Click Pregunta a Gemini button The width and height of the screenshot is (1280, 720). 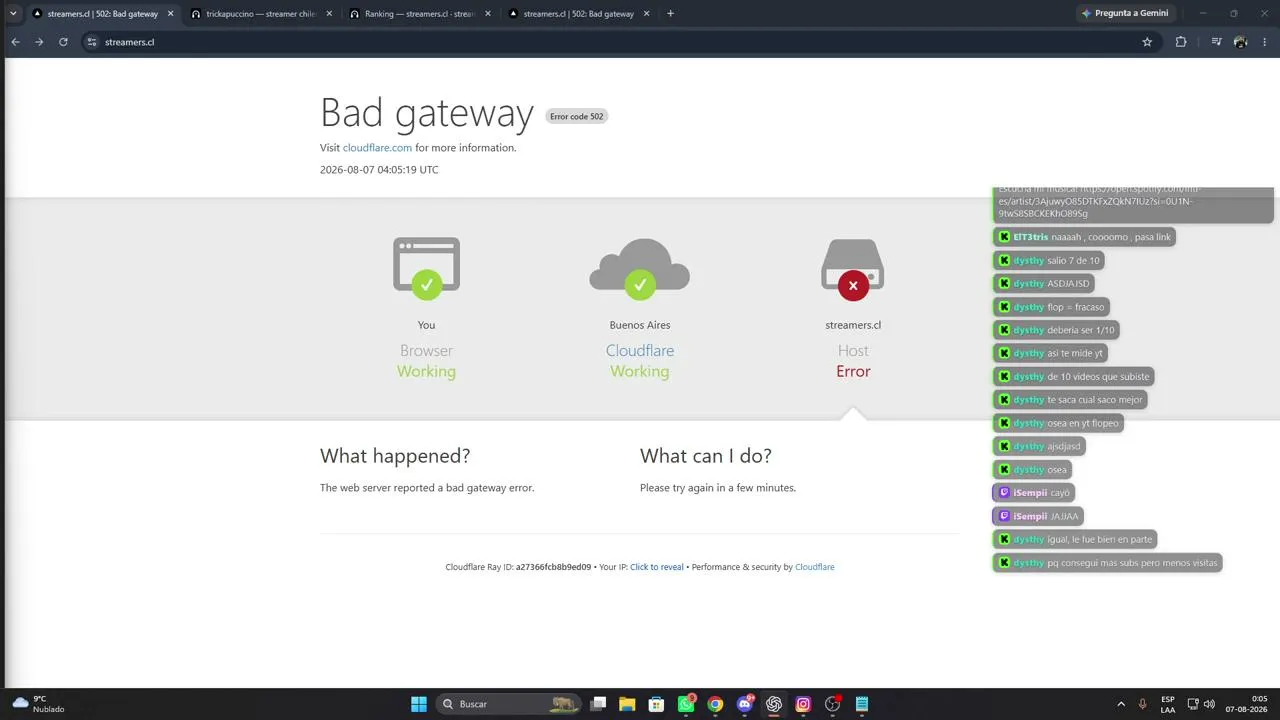point(1124,13)
